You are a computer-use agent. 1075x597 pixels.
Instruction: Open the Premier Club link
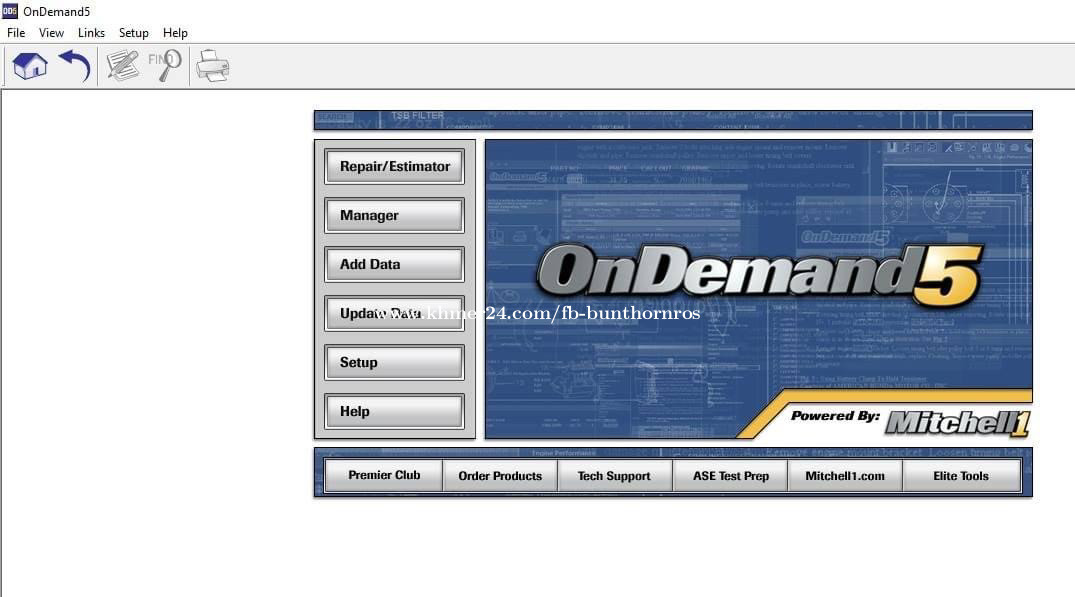(384, 476)
